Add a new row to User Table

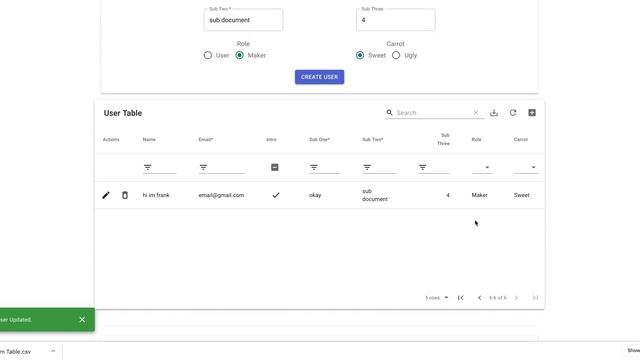[532, 113]
